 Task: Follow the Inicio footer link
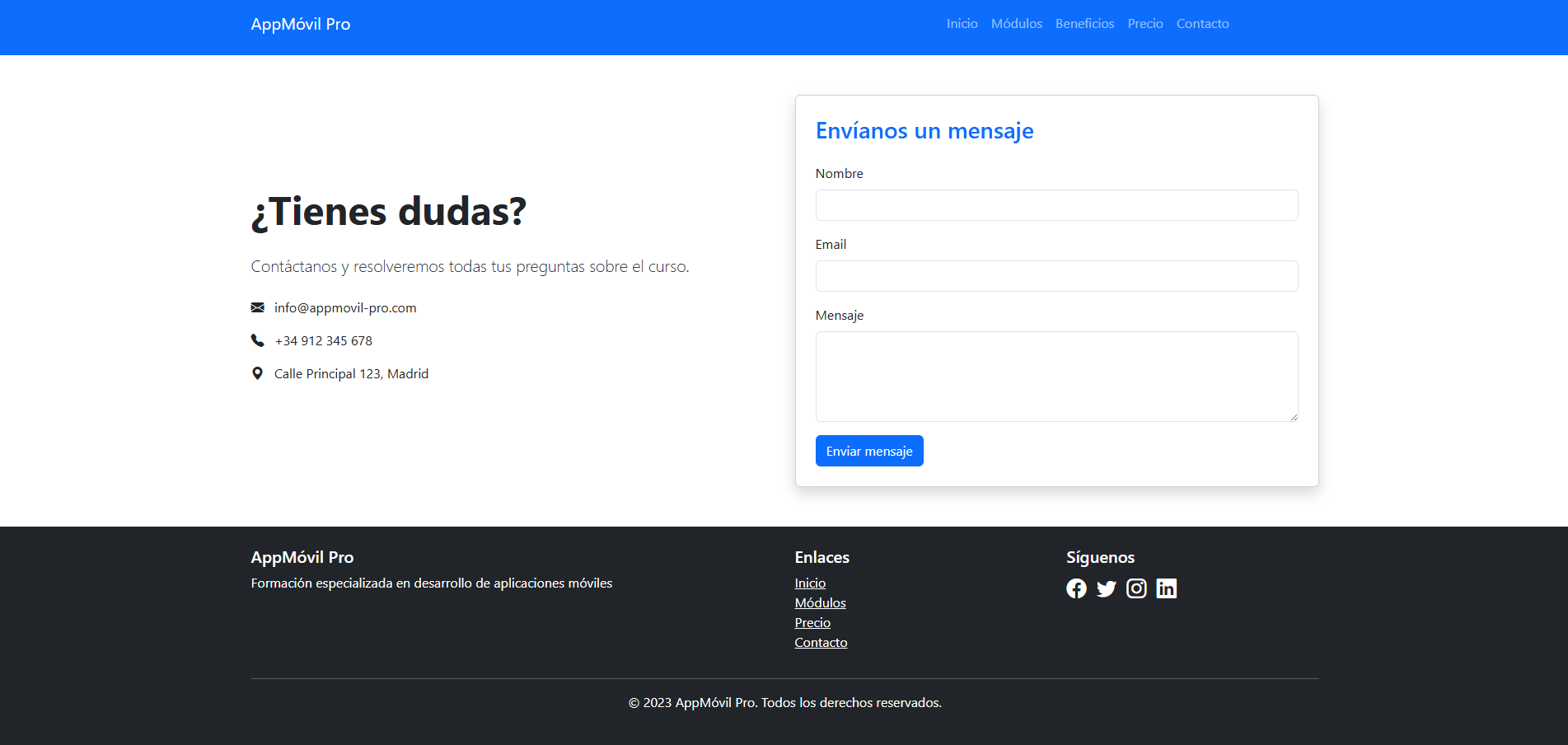point(810,583)
